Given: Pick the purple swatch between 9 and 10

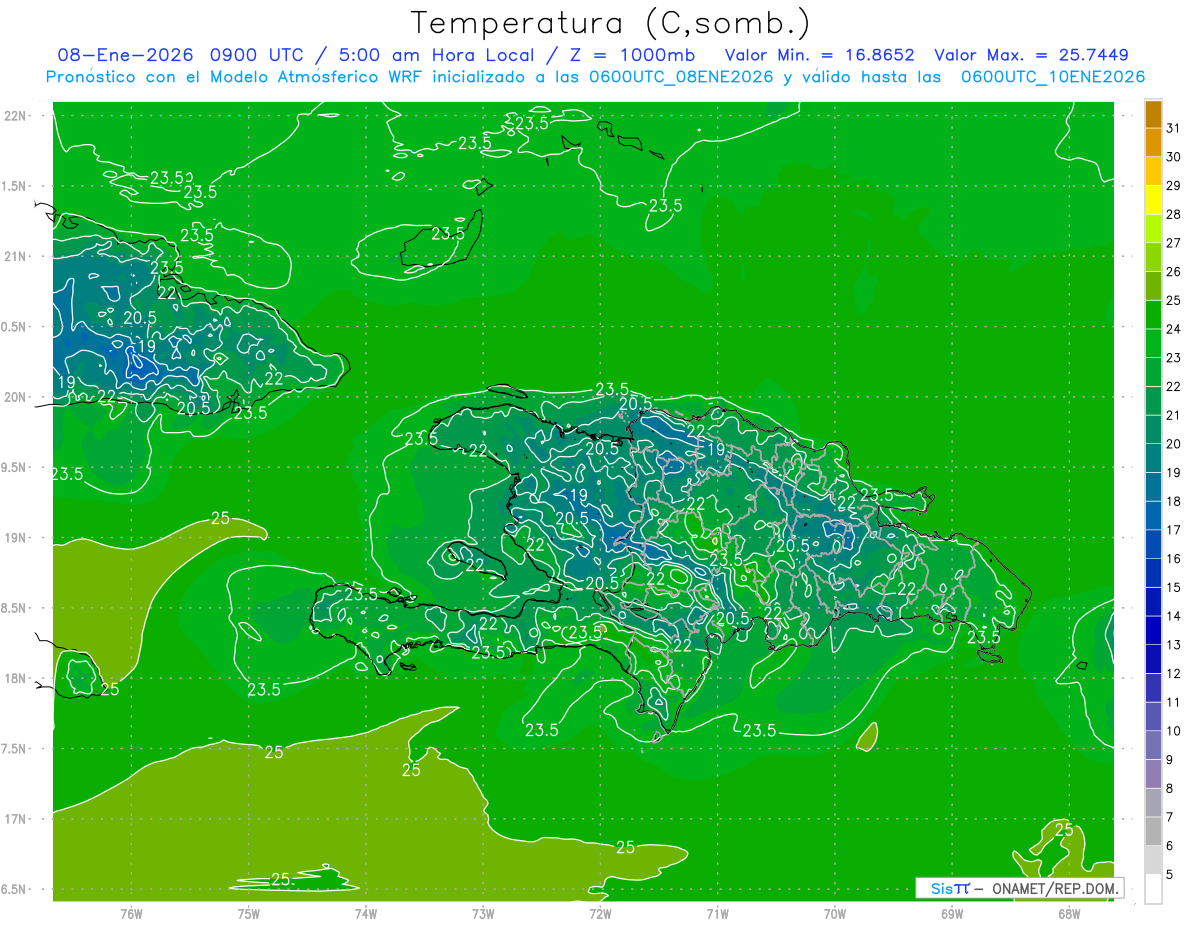Looking at the screenshot, I should point(1153,745).
